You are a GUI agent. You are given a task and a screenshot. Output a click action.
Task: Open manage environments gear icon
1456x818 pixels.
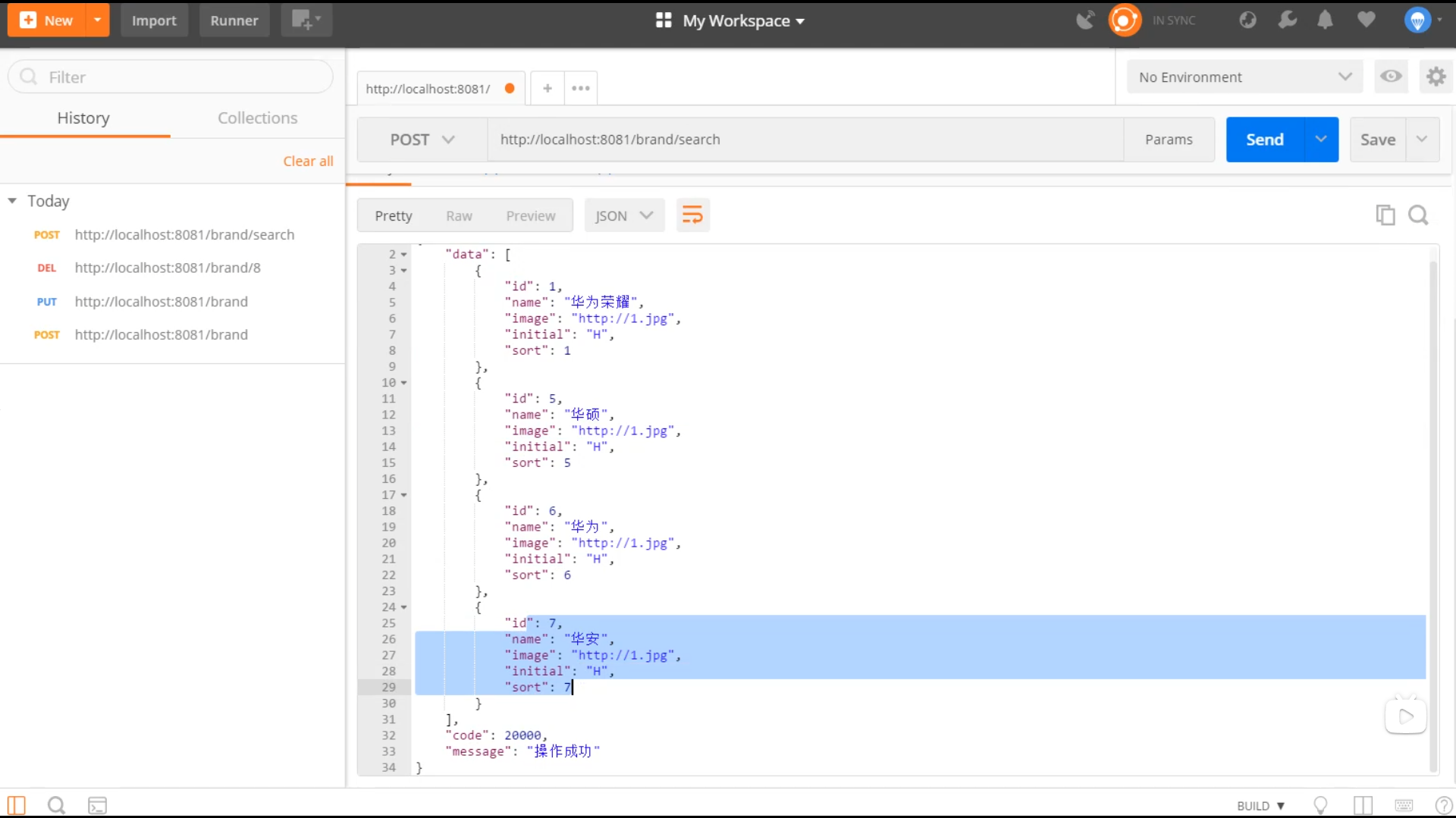pos(1436,76)
